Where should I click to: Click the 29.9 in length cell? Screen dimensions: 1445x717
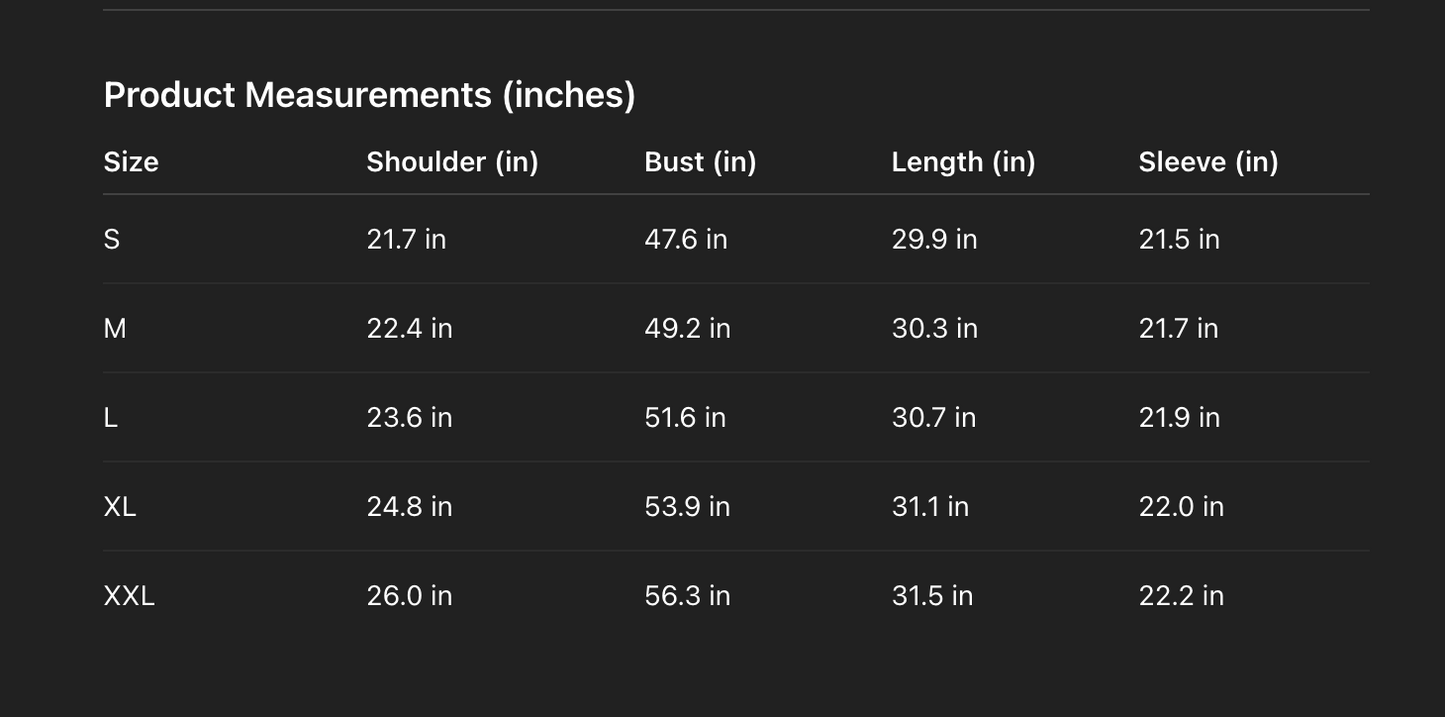[934, 240]
